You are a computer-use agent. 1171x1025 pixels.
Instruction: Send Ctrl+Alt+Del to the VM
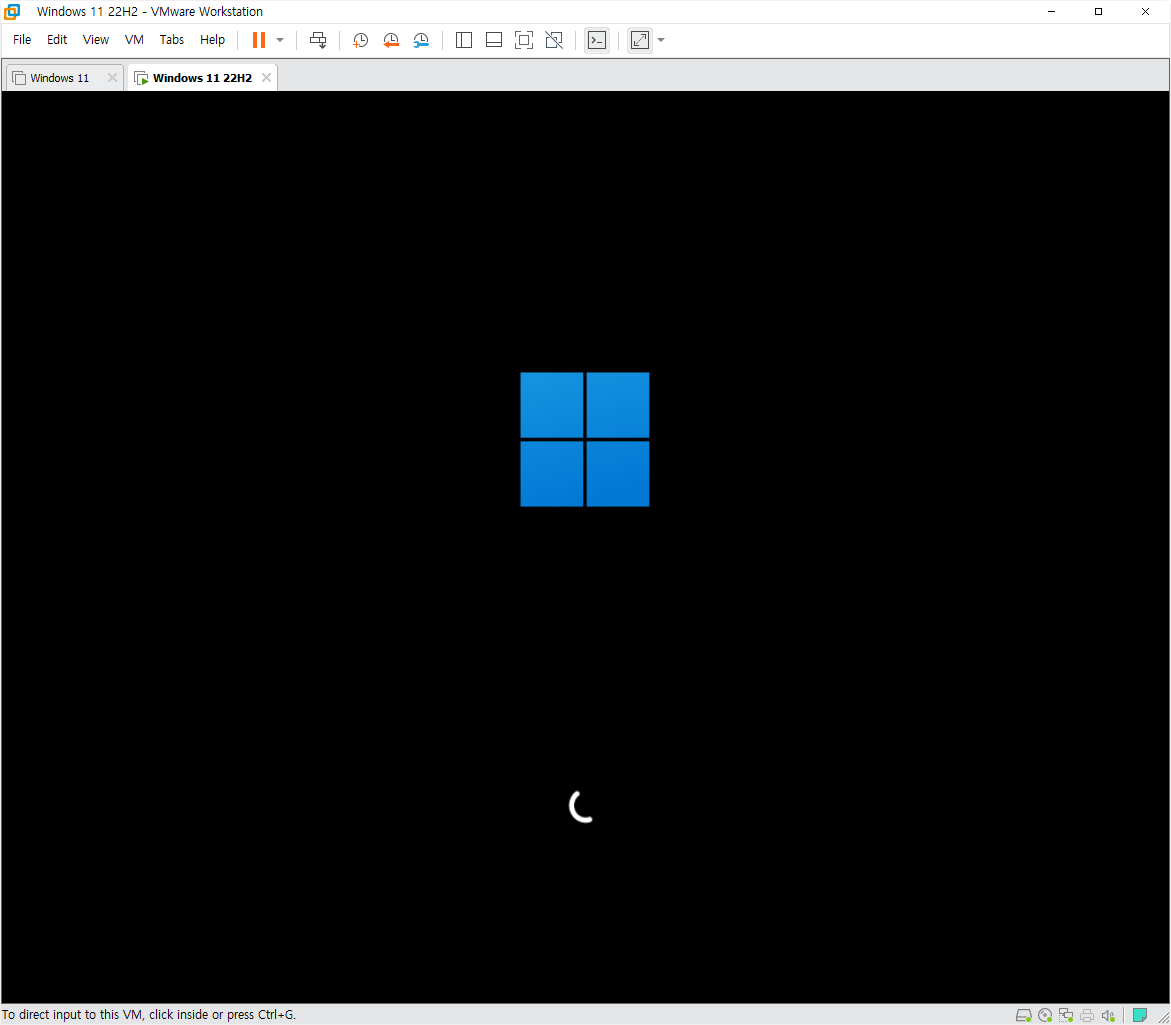318,40
